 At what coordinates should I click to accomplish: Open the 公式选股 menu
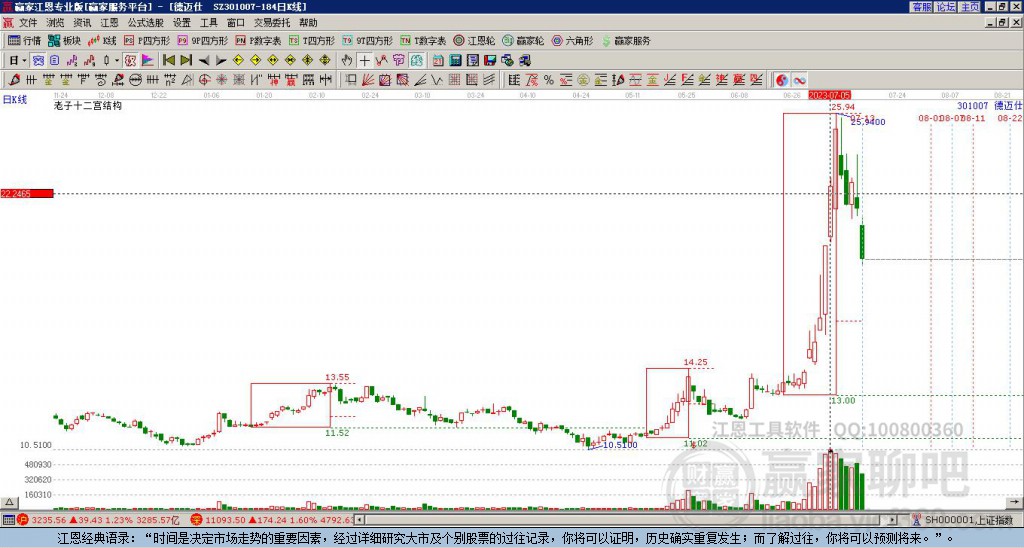coord(146,23)
